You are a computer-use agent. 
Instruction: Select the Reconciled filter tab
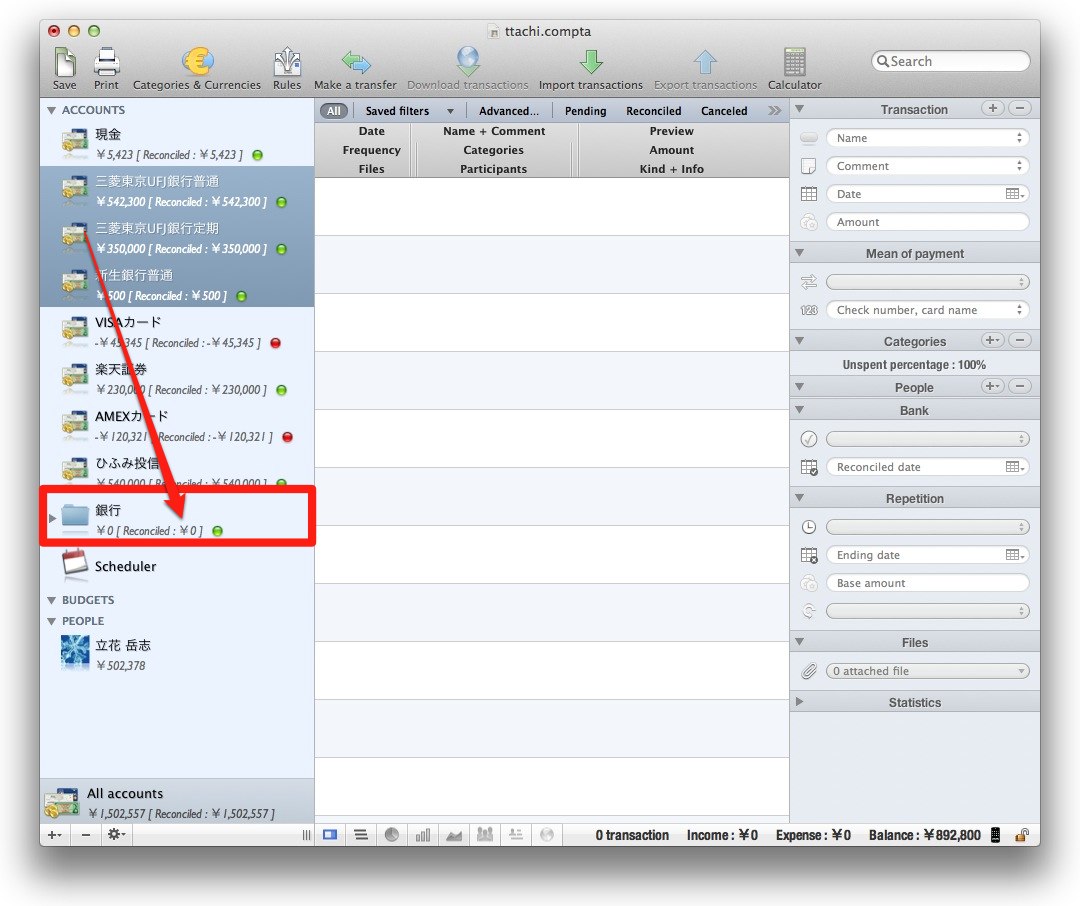pyautogui.click(x=653, y=111)
